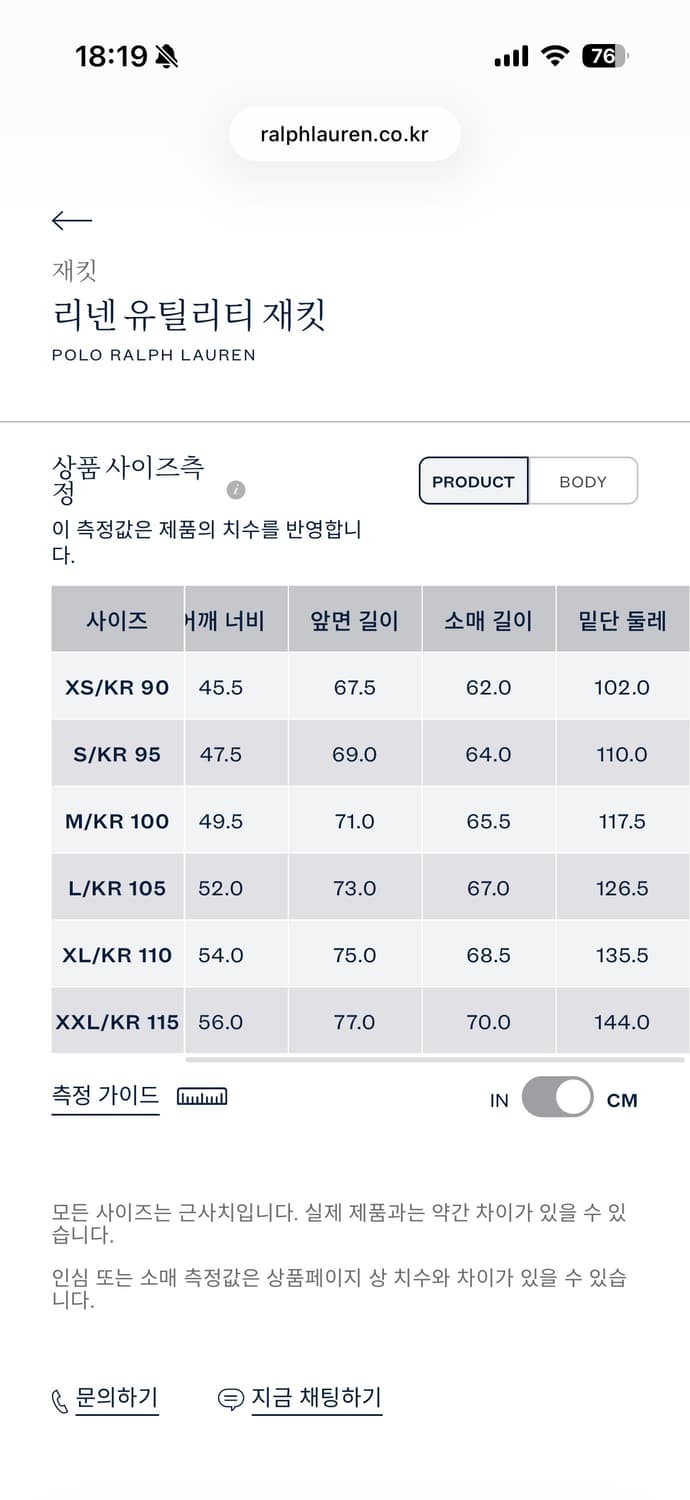The height and width of the screenshot is (1500, 690).
Task: Select the XXL/KR 115 size row
Action: [x=116, y=1021]
